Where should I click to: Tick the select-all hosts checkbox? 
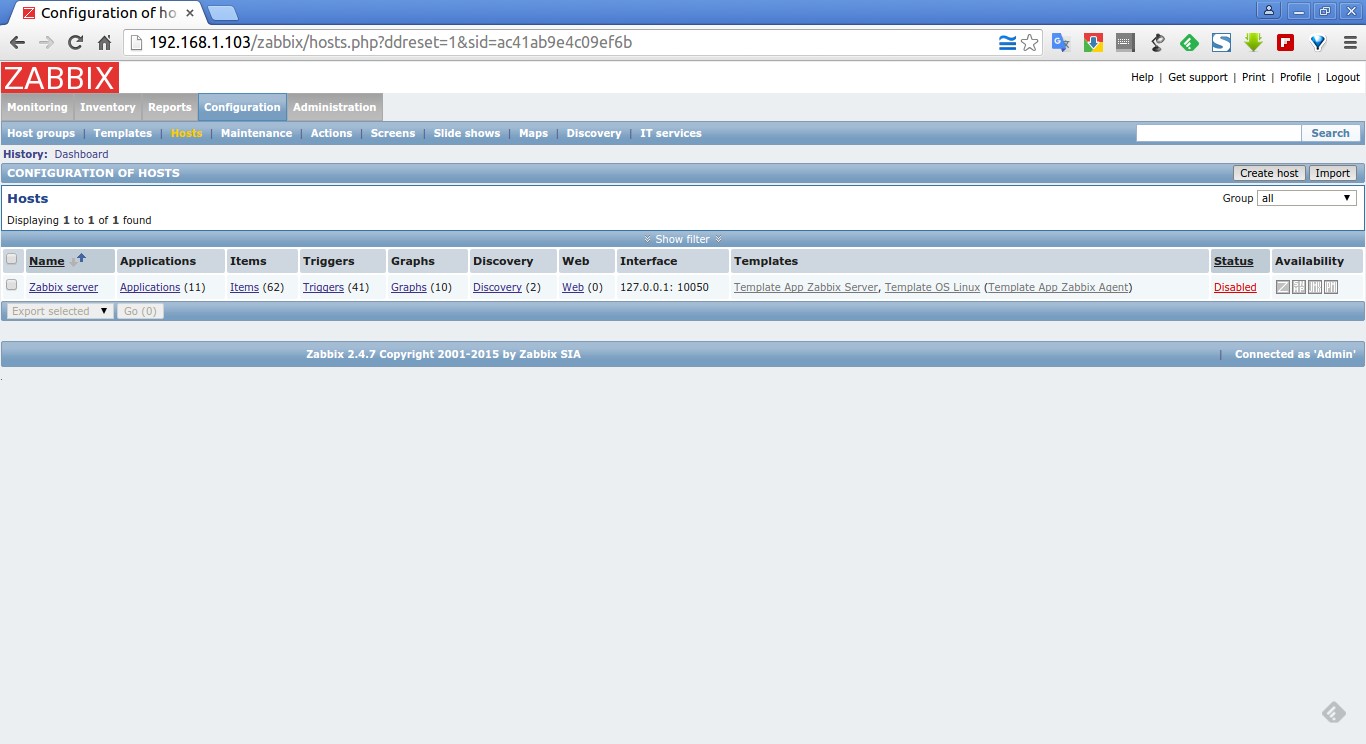point(12,259)
